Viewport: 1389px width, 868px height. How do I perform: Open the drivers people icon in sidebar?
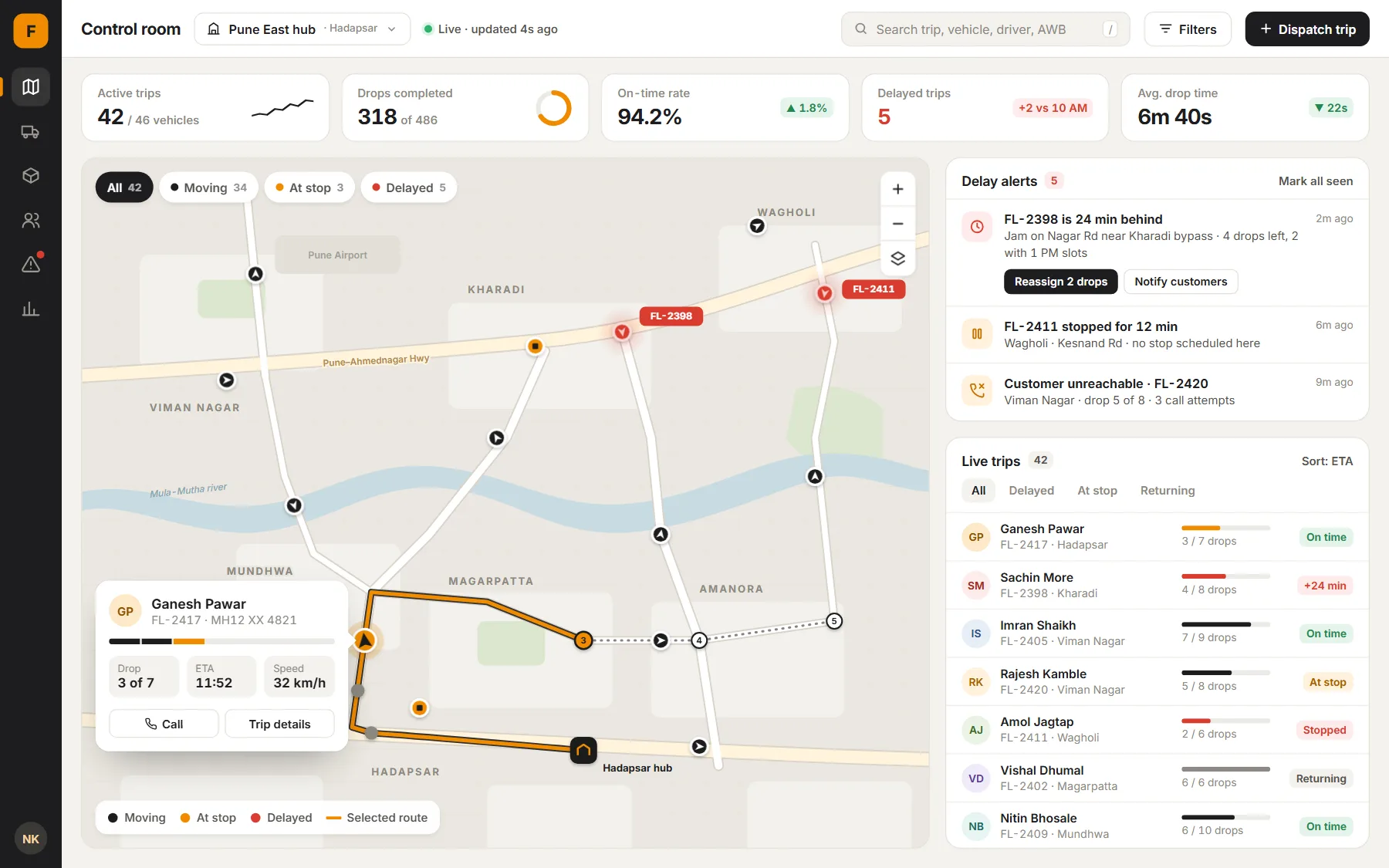coord(31,221)
